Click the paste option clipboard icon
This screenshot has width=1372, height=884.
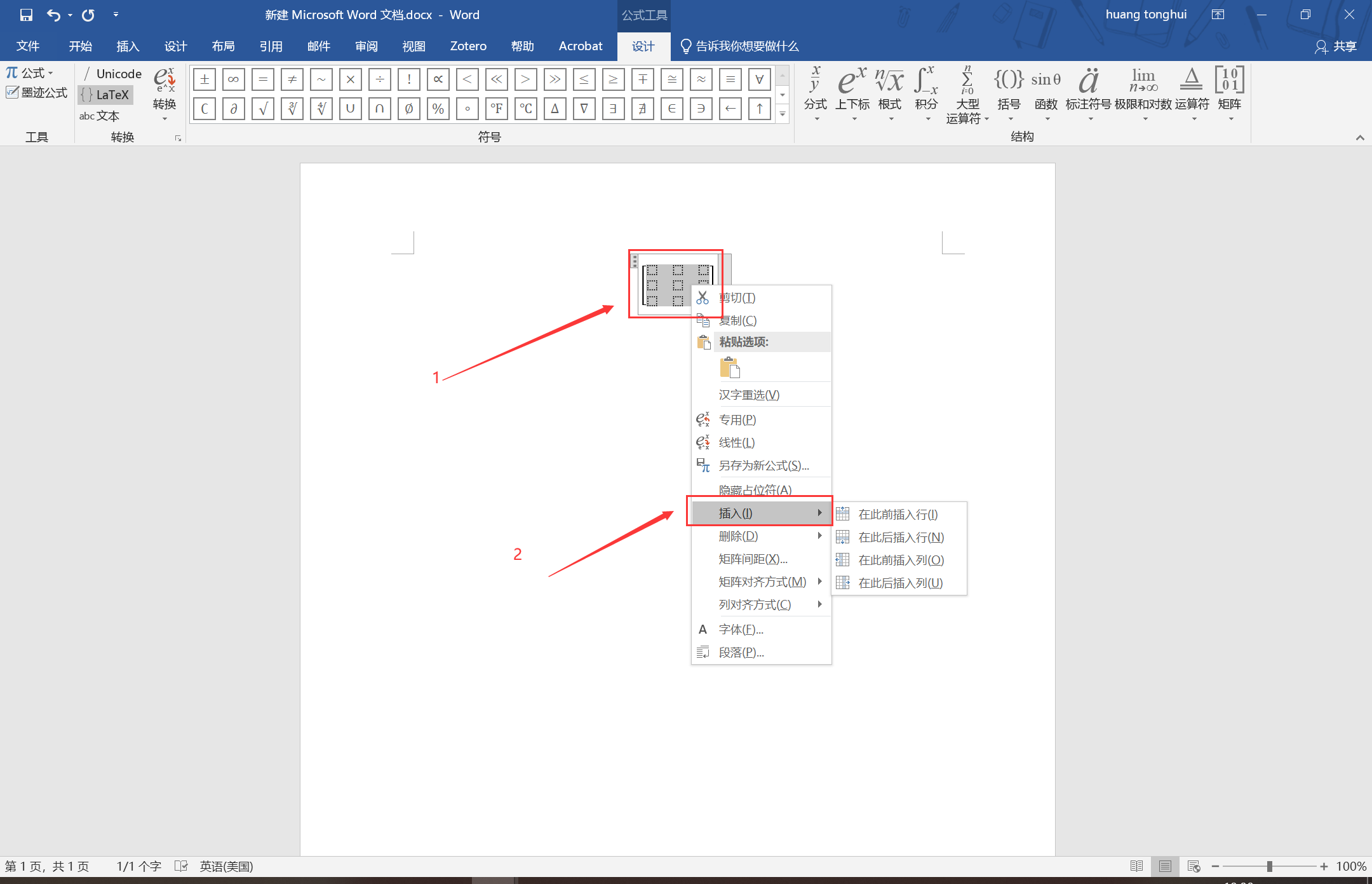point(730,367)
